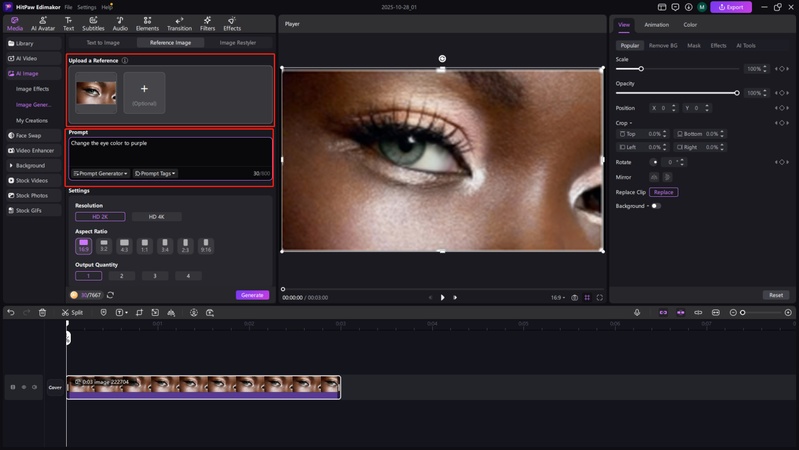Viewport: 799px width, 450px height.
Task: Choose the 9:16 aspect ratio
Action: tap(206, 246)
